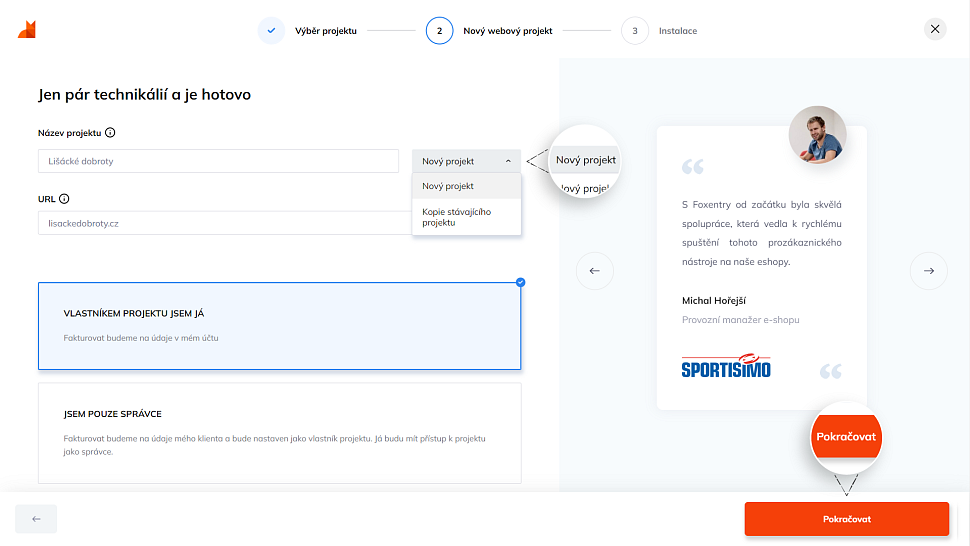Close the project setup wizard
Screen dimensions: 970x546
935,29
